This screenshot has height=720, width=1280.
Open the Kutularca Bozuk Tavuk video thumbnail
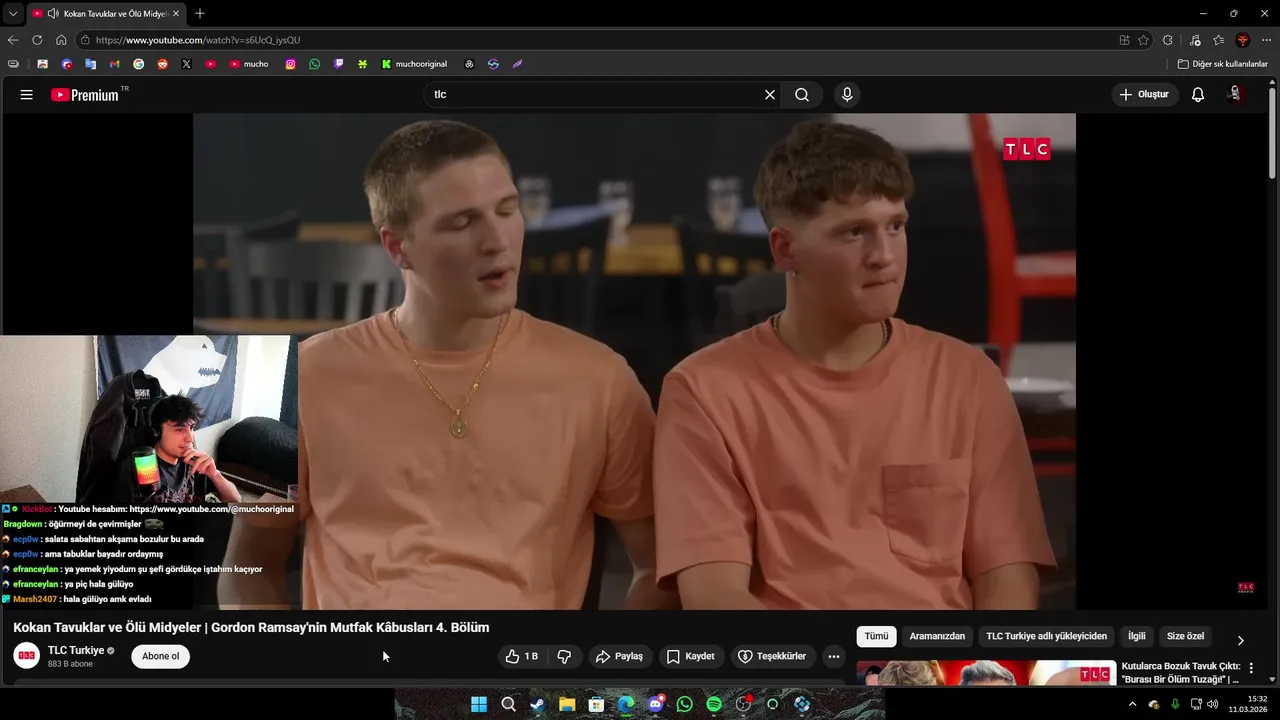(x=986, y=672)
